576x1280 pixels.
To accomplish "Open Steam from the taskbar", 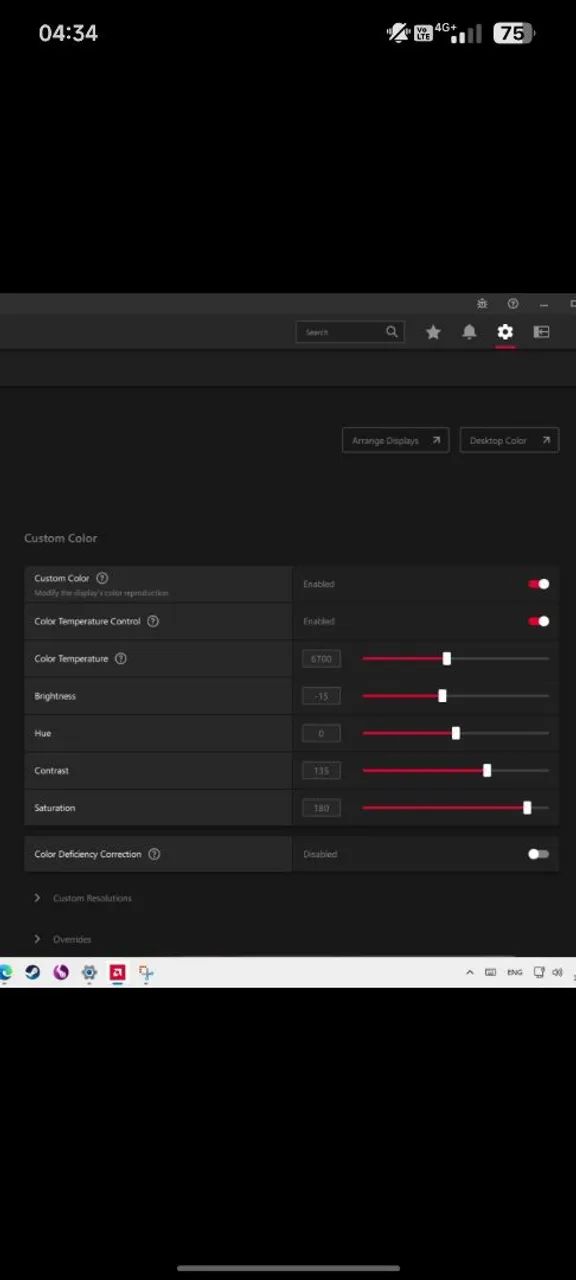I will tap(33, 972).
